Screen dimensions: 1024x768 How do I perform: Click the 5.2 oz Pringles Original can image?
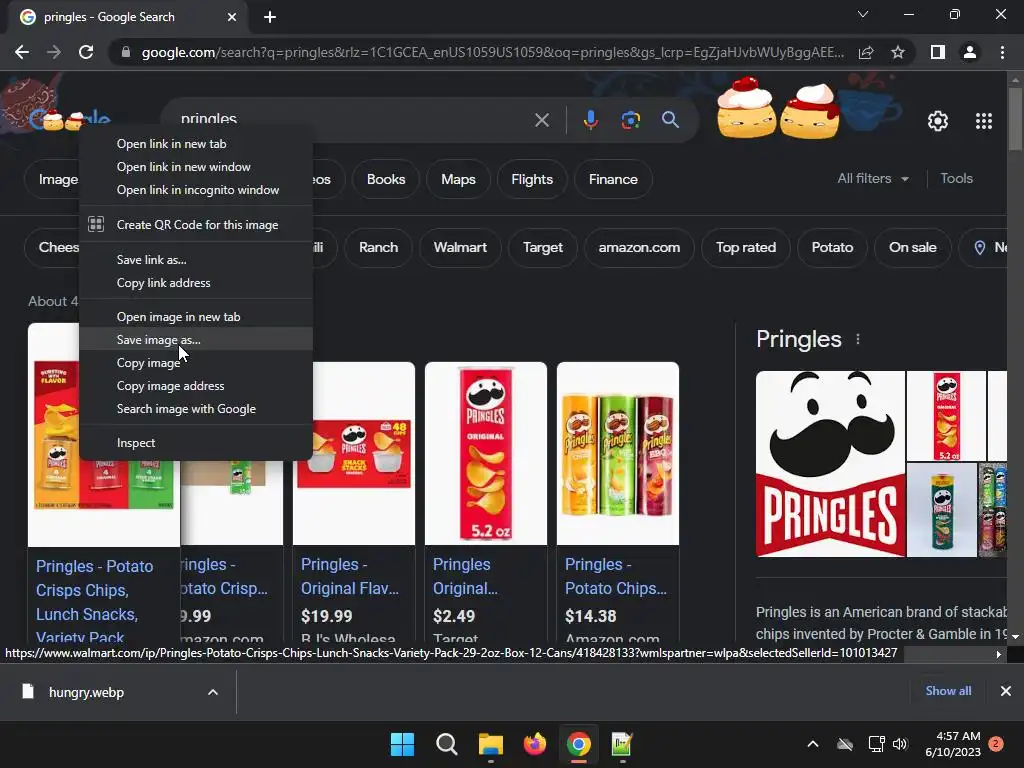tap(485, 453)
